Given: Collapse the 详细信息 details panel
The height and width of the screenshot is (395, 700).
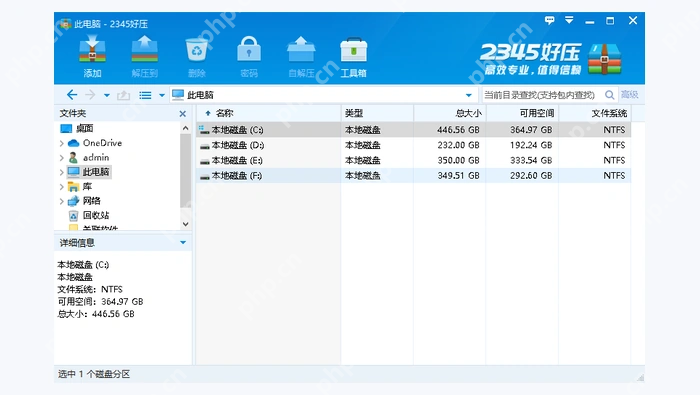Looking at the screenshot, I should [x=183, y=242].
